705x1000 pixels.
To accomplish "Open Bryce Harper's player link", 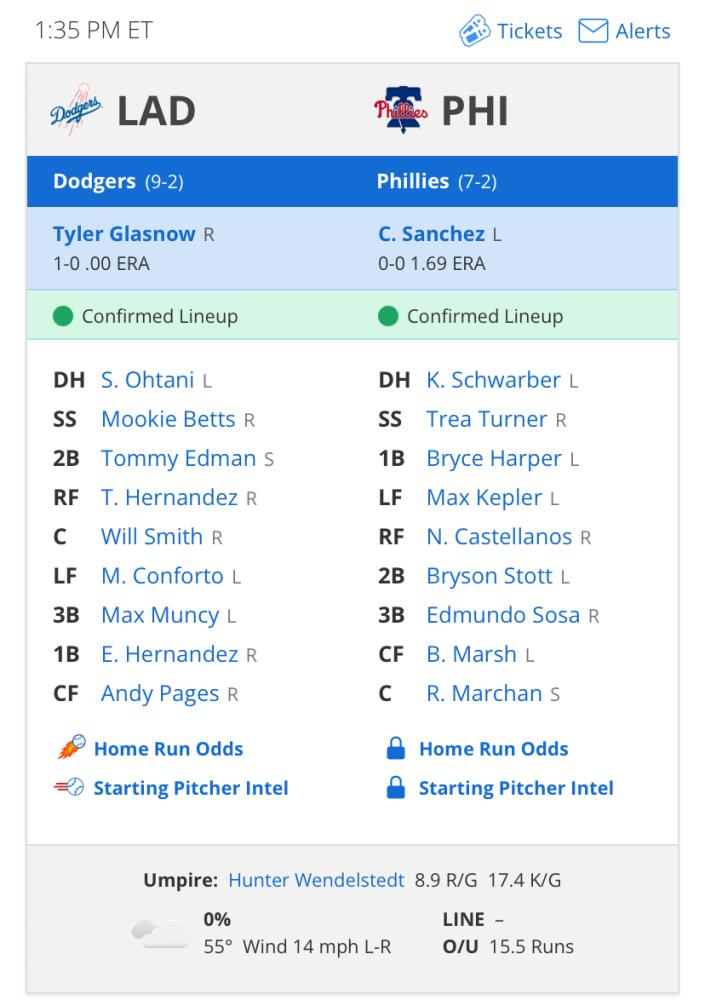I will pyautogui.click(x=494, y=459).
